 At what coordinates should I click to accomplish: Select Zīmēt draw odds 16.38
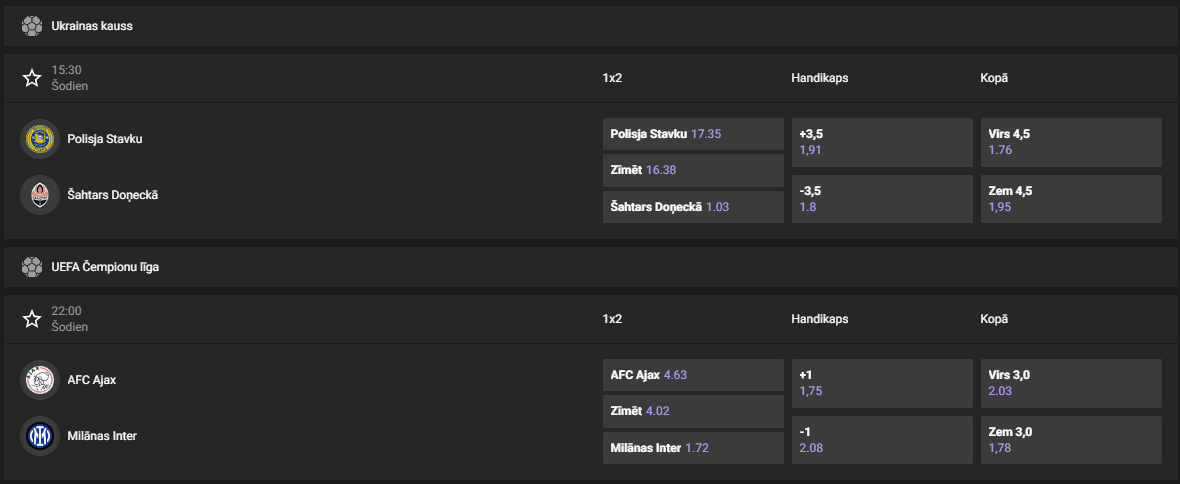pos(693,170)
